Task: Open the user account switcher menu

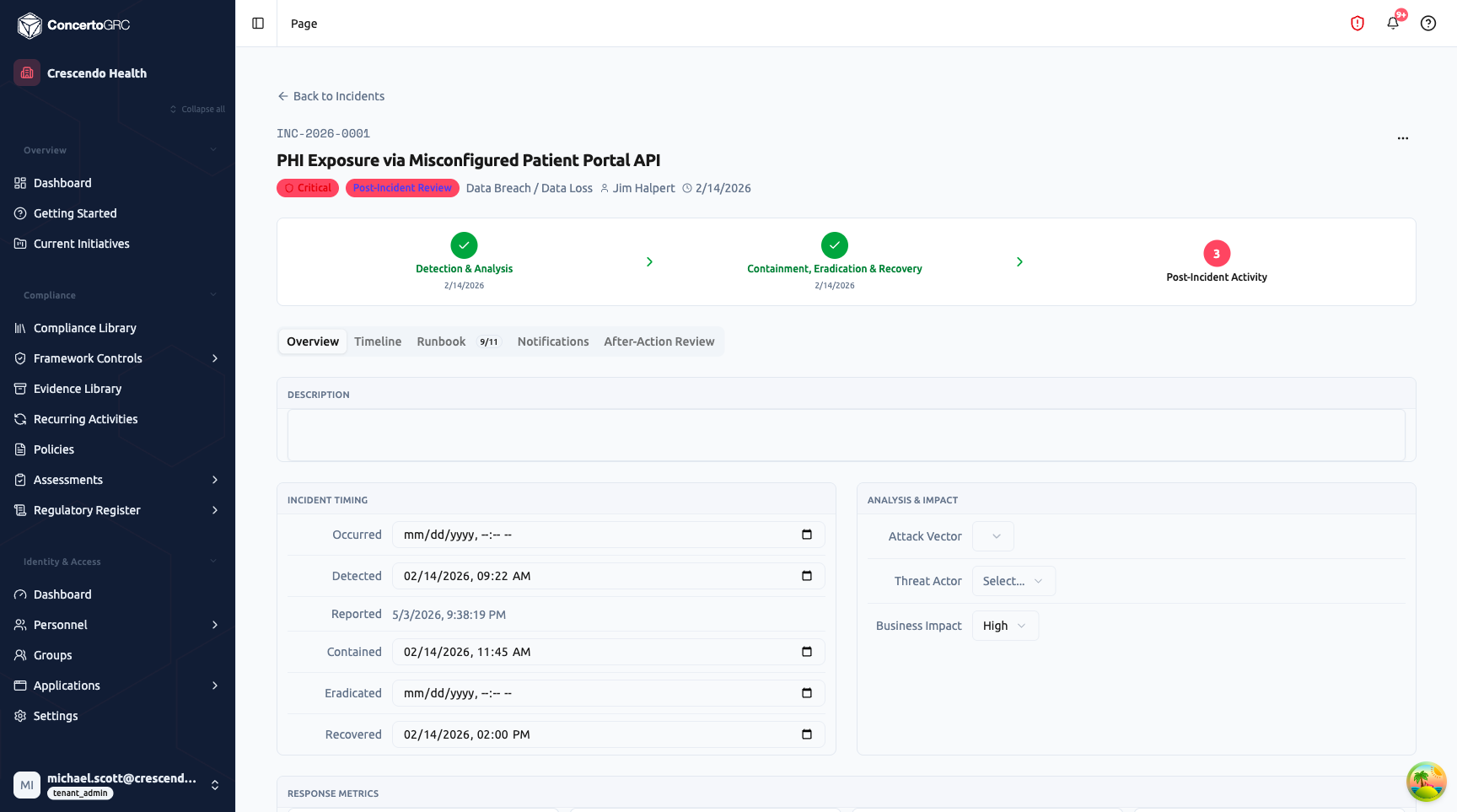Action: coord(215,785)
